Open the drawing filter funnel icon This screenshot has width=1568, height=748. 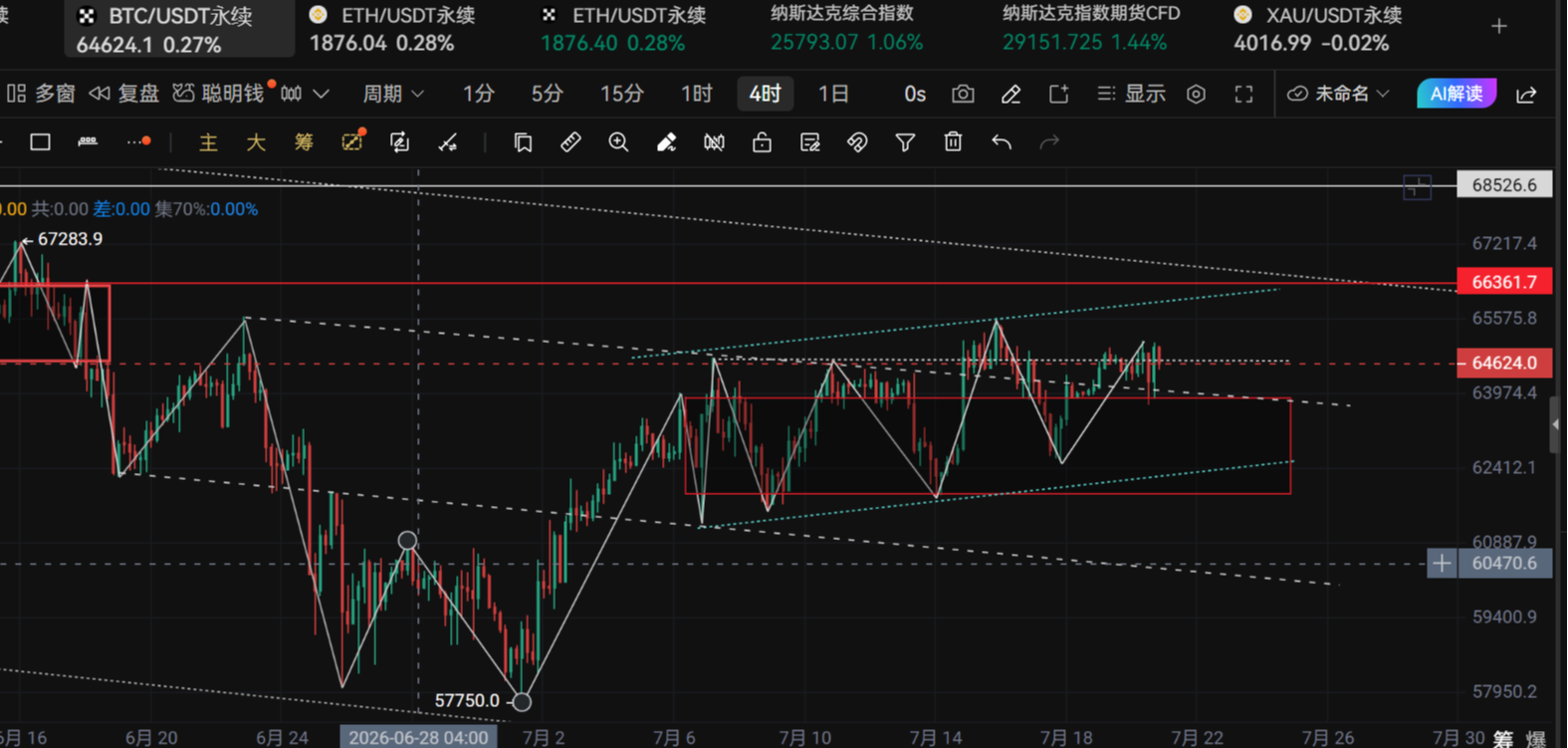point(905,142)
